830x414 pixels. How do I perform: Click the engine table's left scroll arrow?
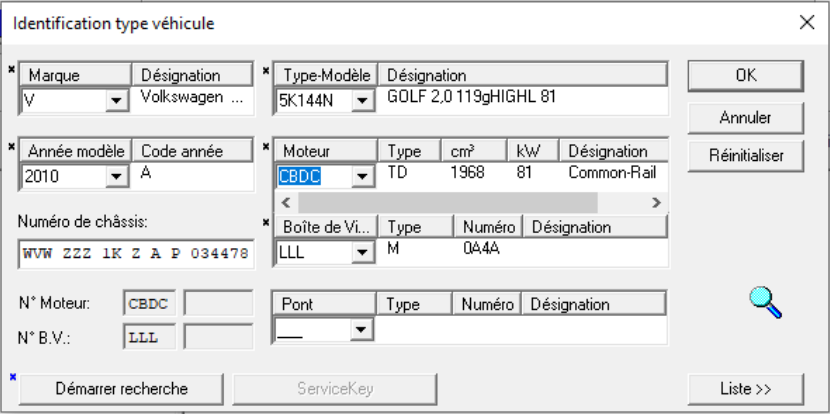point(286,202)
